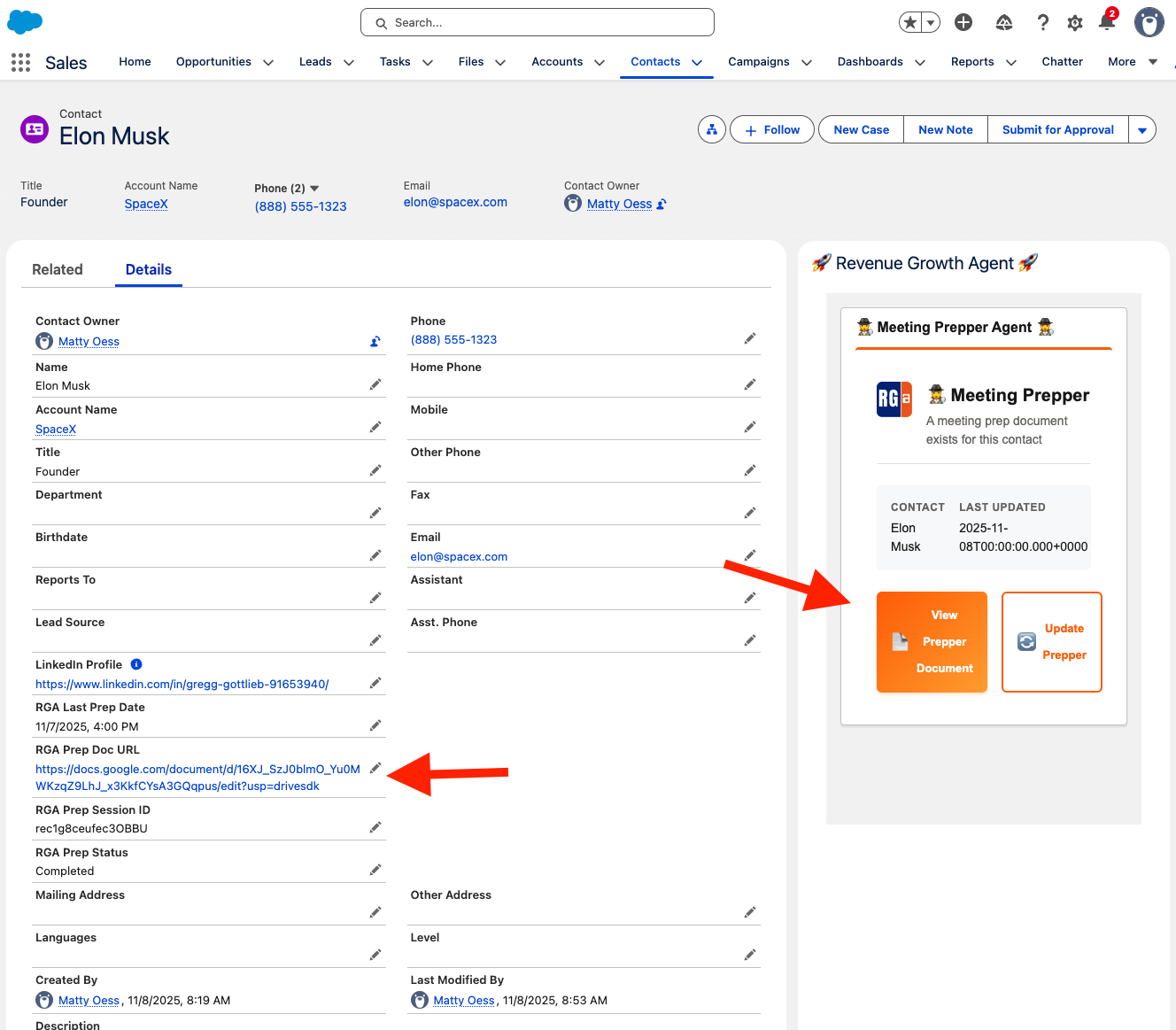Switch to the Related tab
The height and width of the screenshot is (1030, 1176).
[x=58, y=270]
